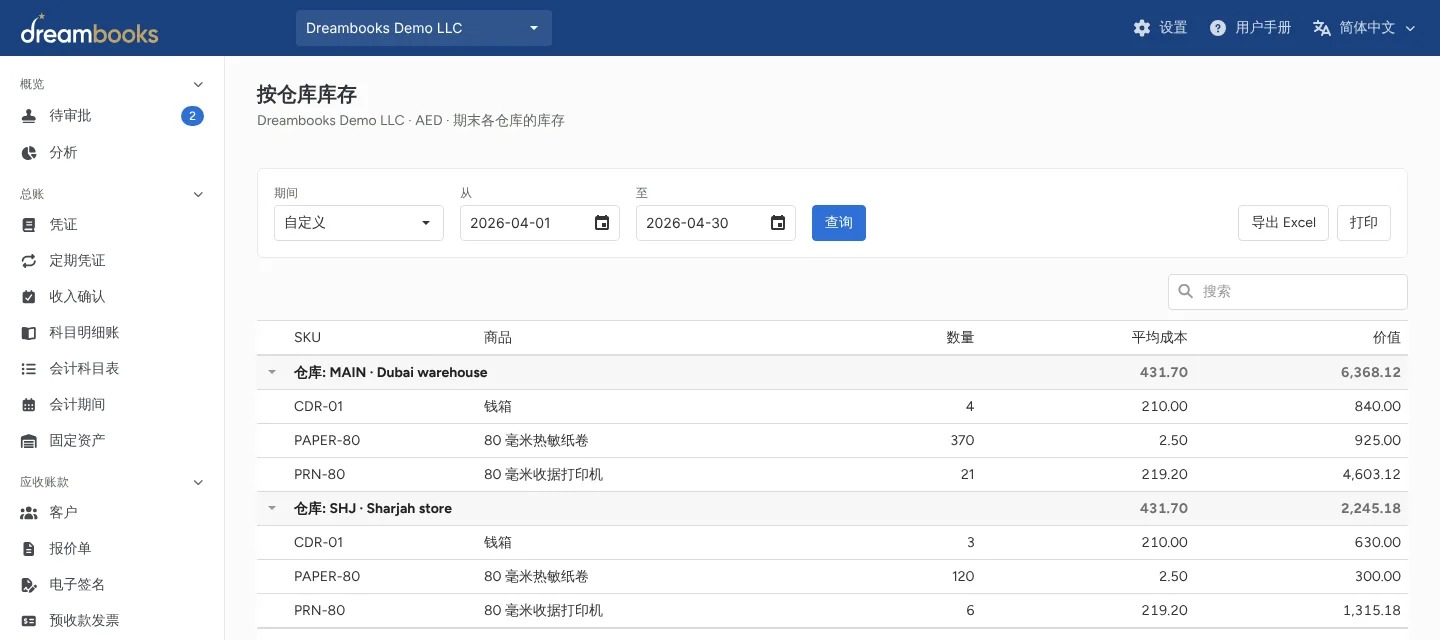
Task: Click the 会计科目表 list icon
Action: pyautogui.click(x=29, y=369)
